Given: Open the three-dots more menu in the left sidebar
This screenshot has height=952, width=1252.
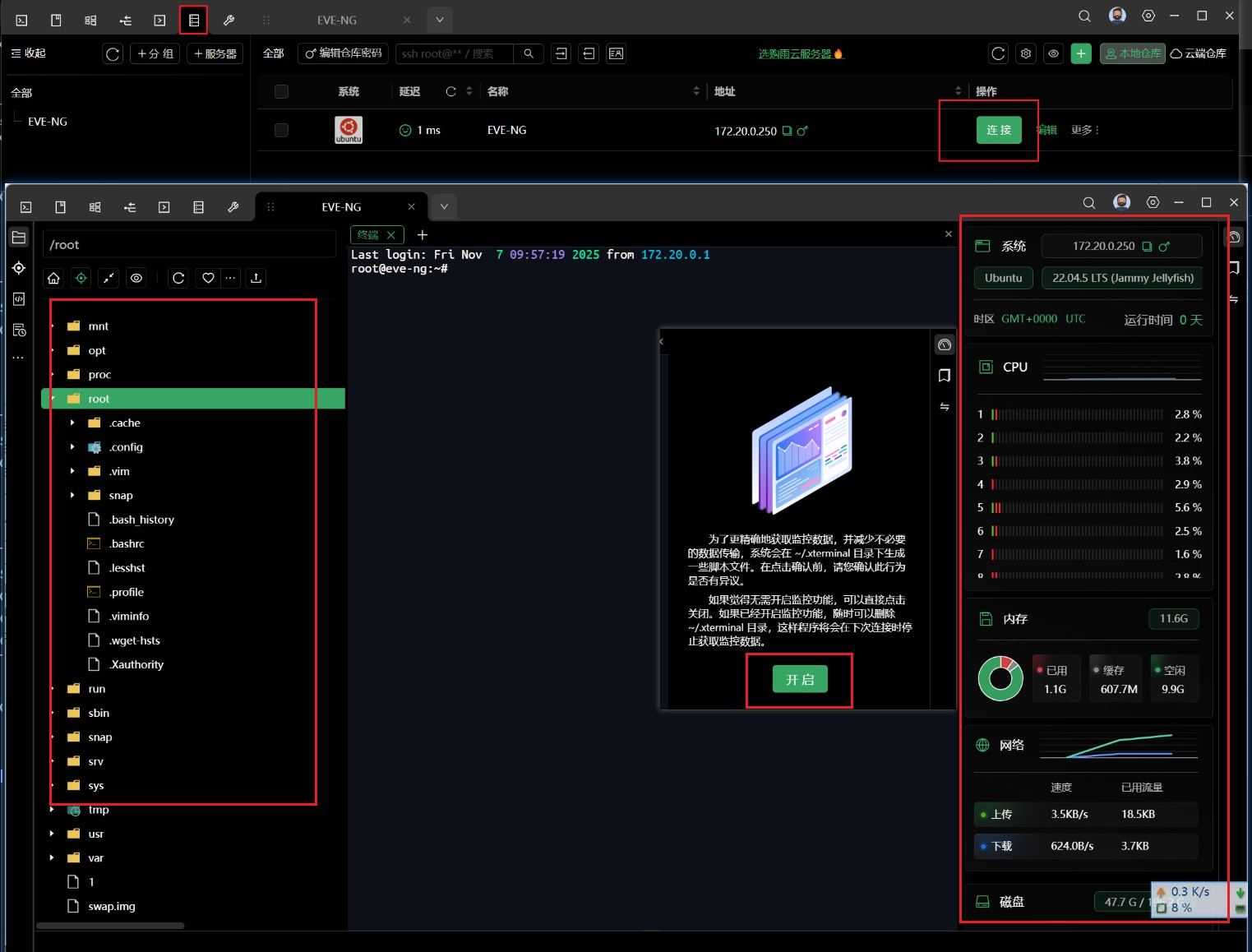Looking at the screenshot, I should [19, 358].
